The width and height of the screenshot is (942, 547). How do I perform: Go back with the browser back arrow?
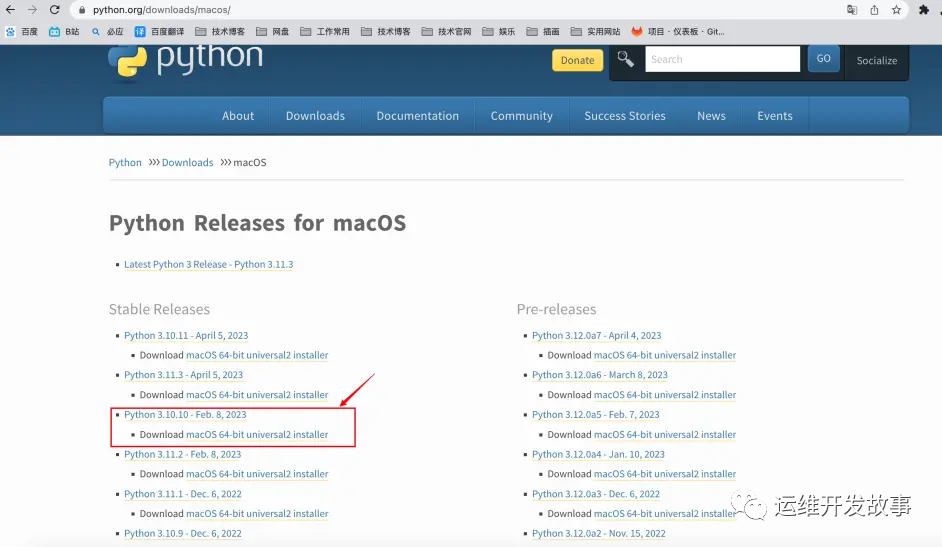pyautogui.click(x=10, y=10)
